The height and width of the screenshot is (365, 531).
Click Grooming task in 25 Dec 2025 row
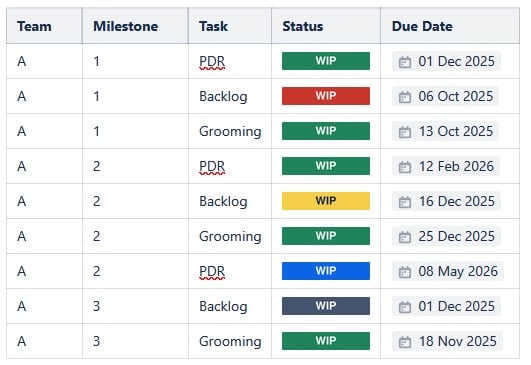[230, 237]
